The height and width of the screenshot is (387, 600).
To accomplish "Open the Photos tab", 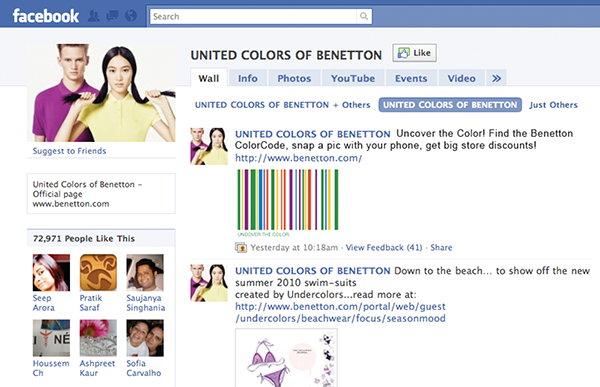I will pos(294,78).
